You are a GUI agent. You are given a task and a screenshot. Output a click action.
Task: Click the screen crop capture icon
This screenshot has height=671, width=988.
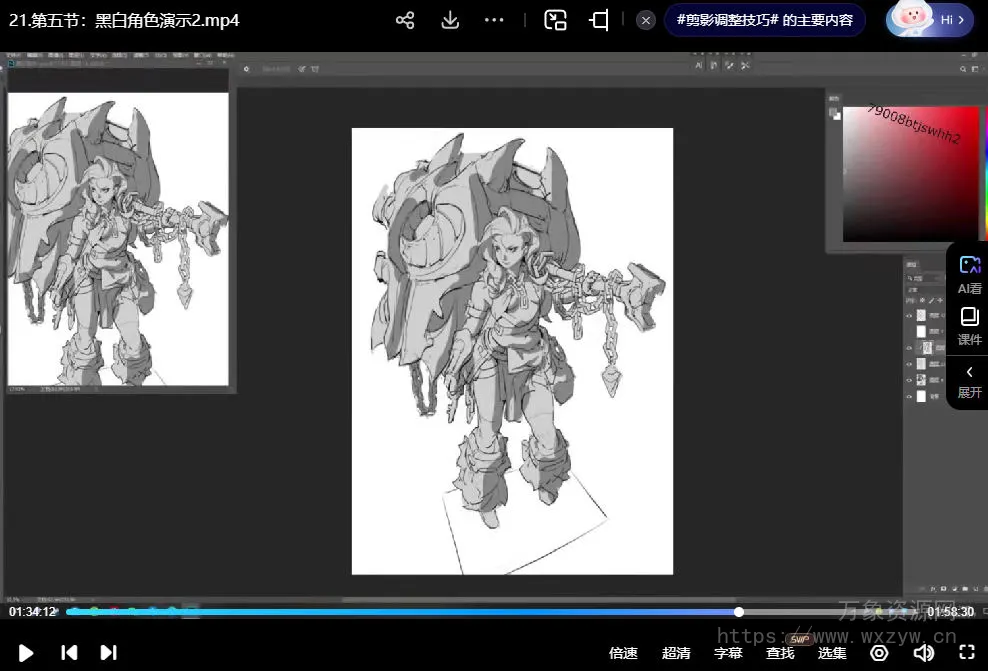599,20
